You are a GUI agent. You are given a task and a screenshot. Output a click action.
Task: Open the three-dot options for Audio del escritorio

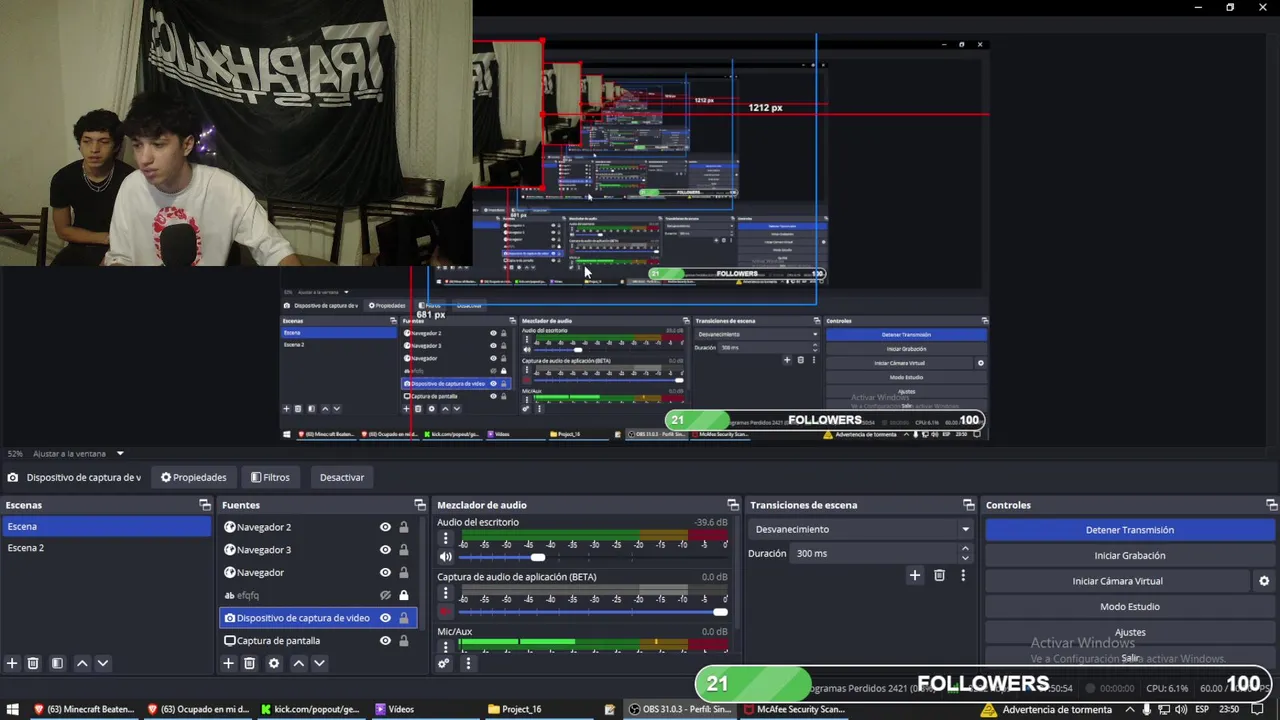(446, 538)
